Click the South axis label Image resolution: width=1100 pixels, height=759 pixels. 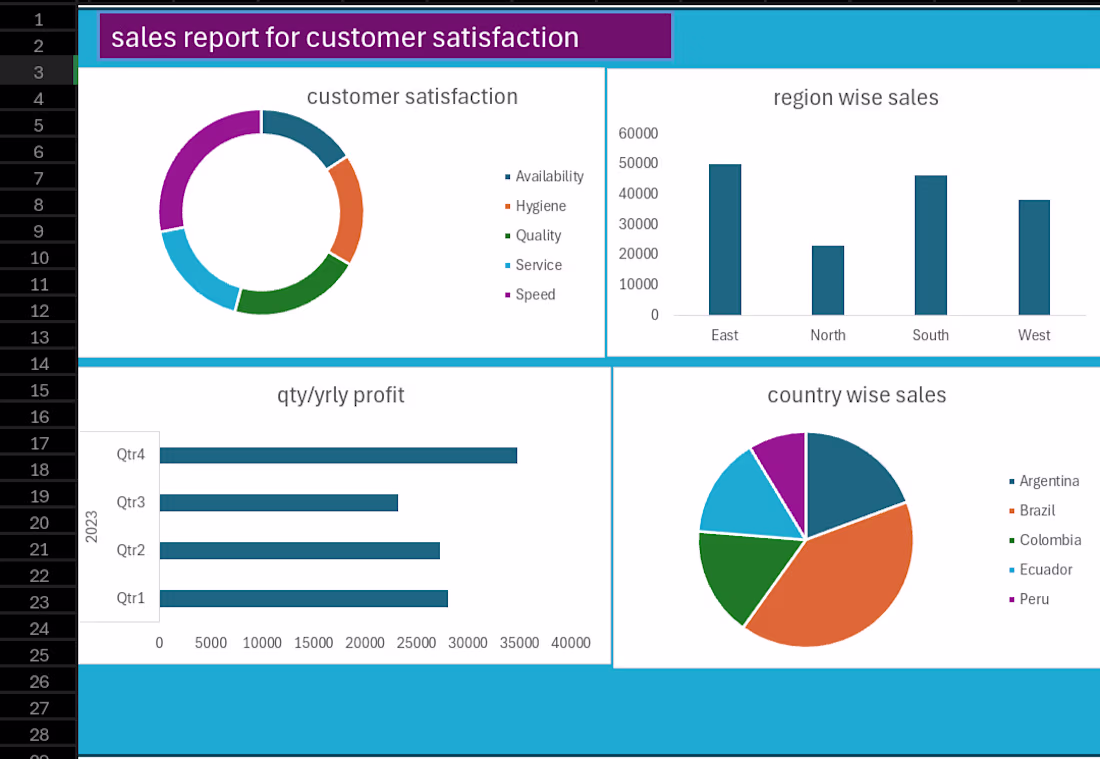click(930, 335)
